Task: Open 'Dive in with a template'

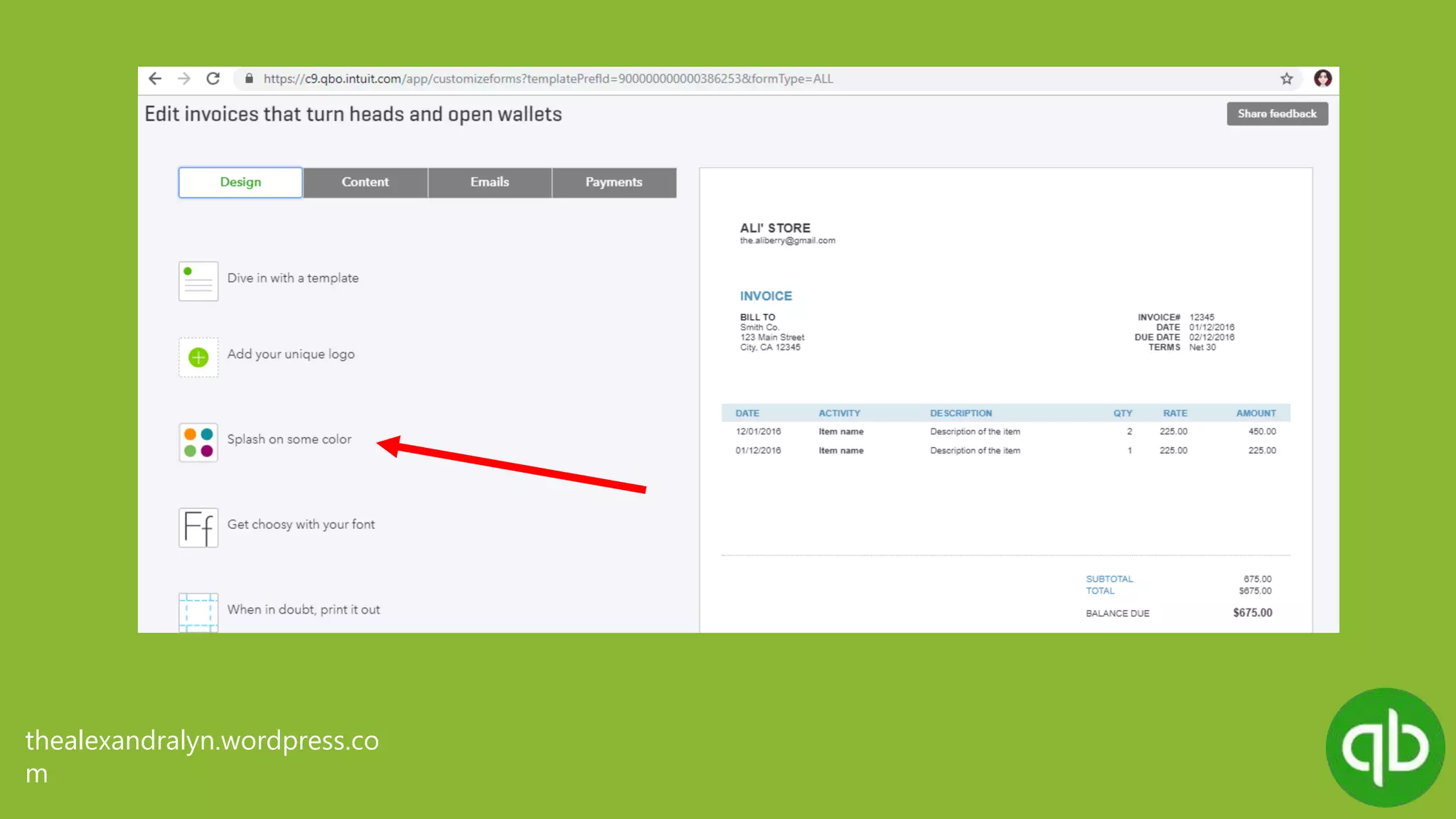Action: 292,278
